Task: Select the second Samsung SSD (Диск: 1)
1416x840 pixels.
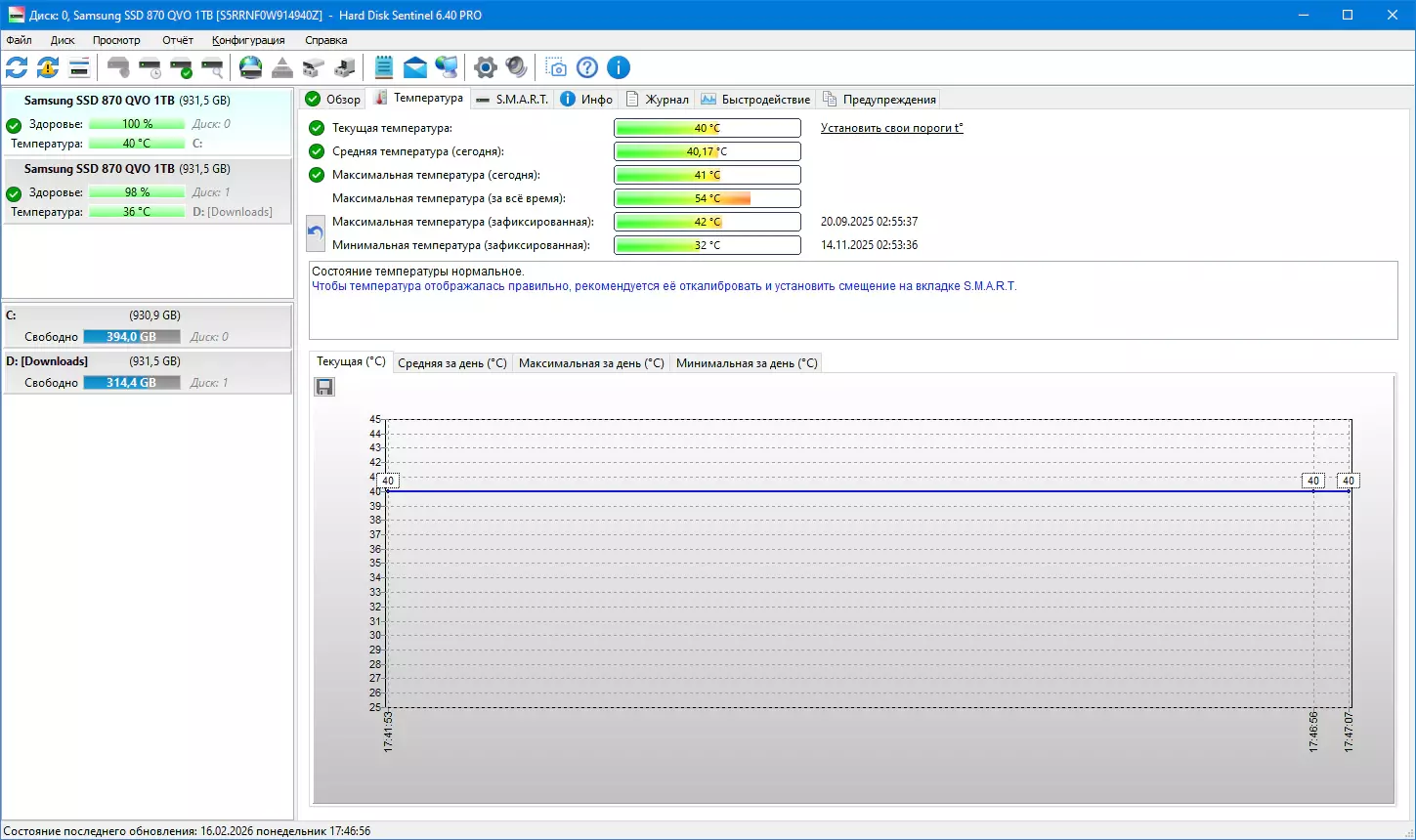Action: pos(148,190)
